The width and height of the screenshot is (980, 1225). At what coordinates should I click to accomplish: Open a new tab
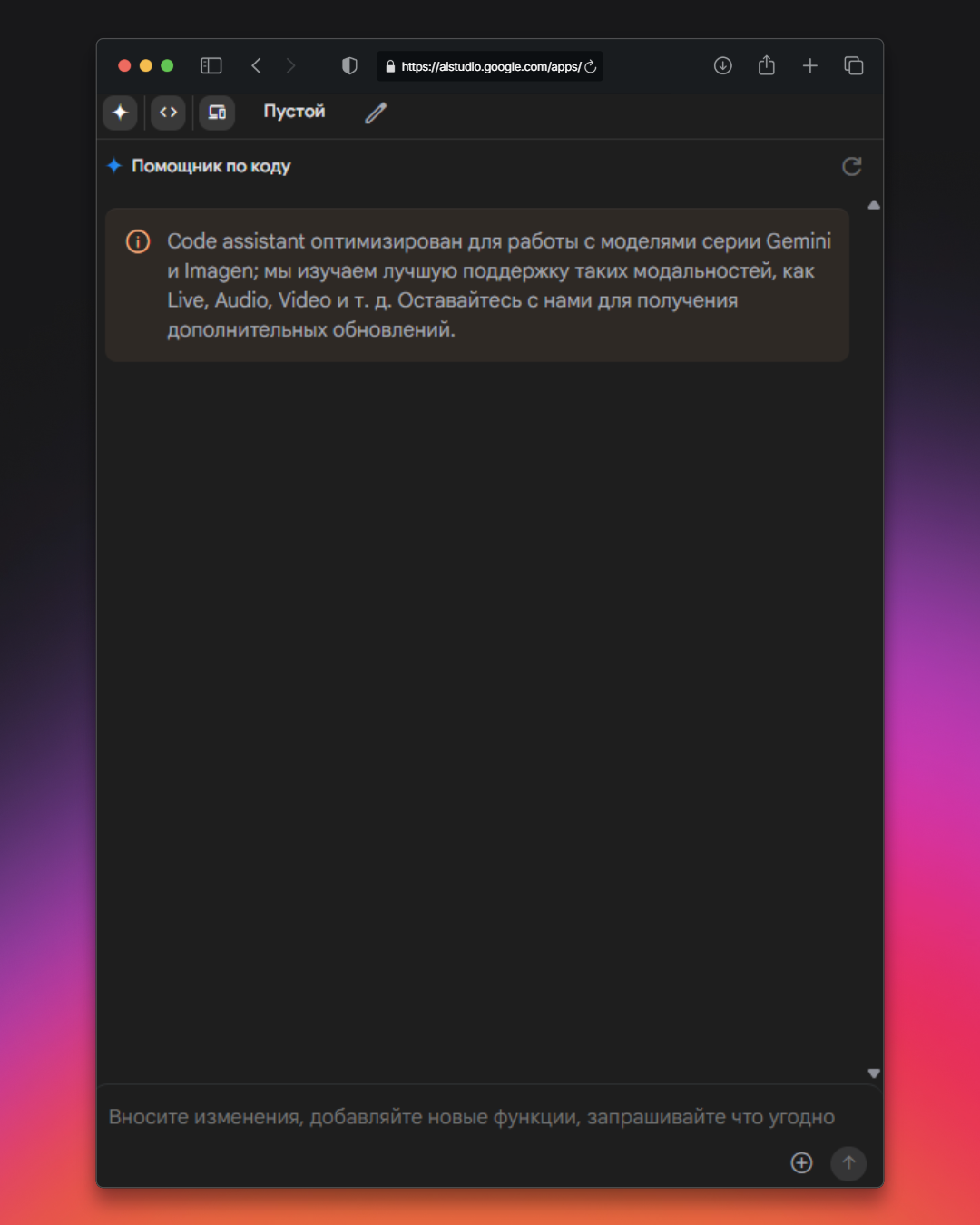tap(810, 65)
